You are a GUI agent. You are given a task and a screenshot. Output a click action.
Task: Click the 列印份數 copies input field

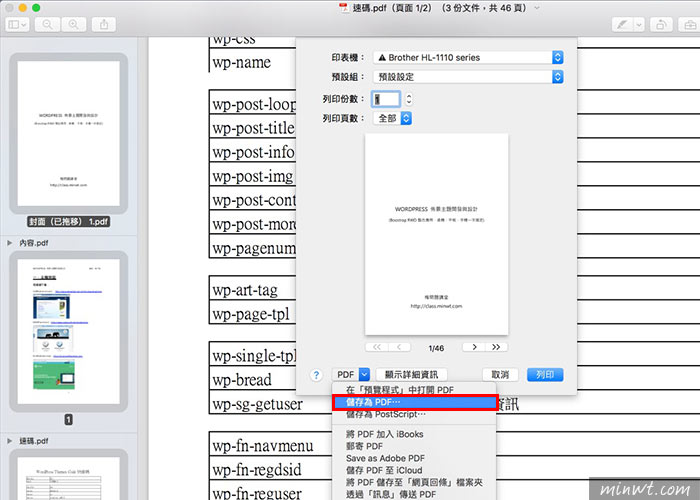386,99
